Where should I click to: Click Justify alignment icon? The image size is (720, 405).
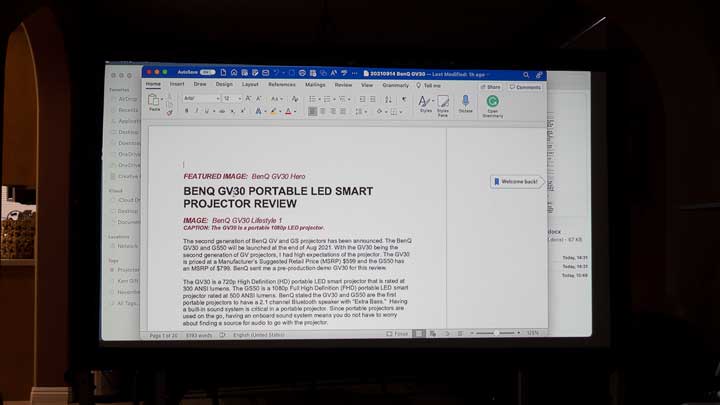tap(343, 112)
